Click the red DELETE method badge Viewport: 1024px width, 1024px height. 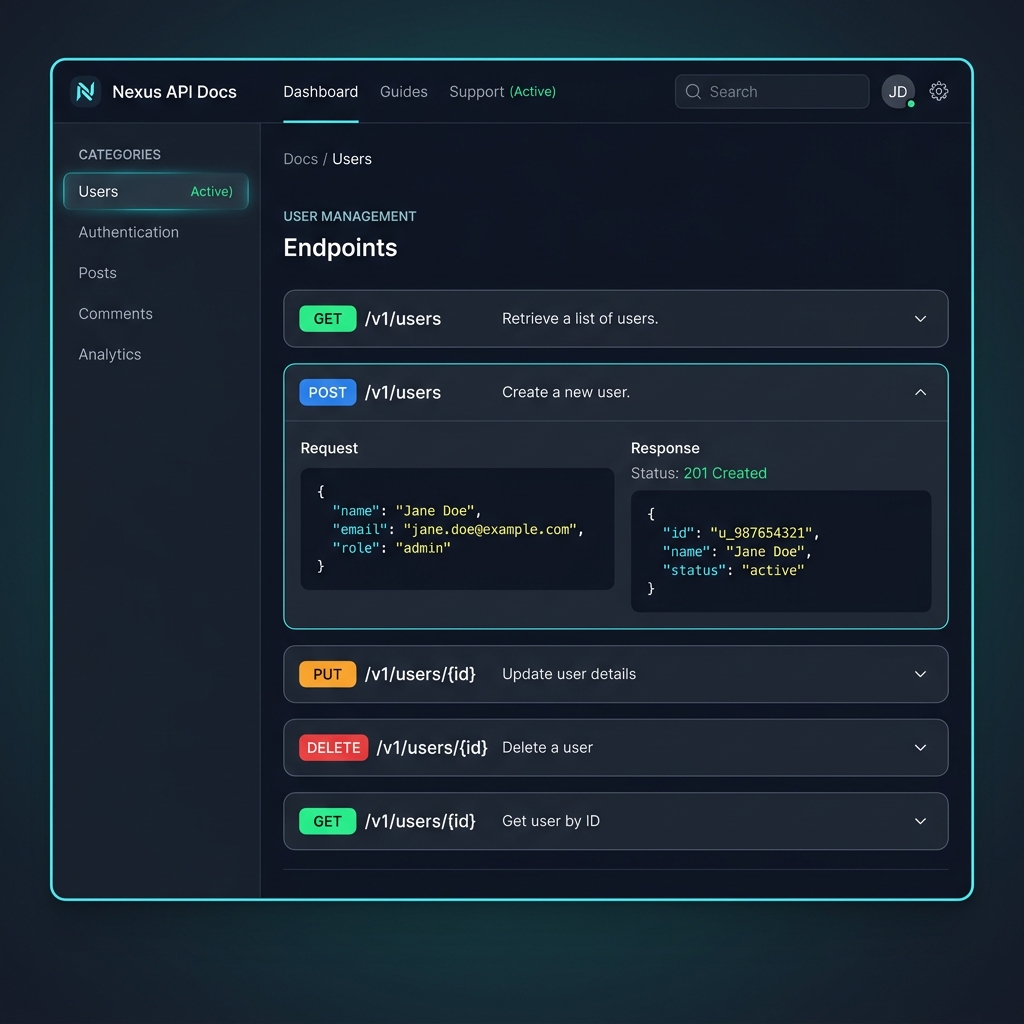click(x=333, y=748)
